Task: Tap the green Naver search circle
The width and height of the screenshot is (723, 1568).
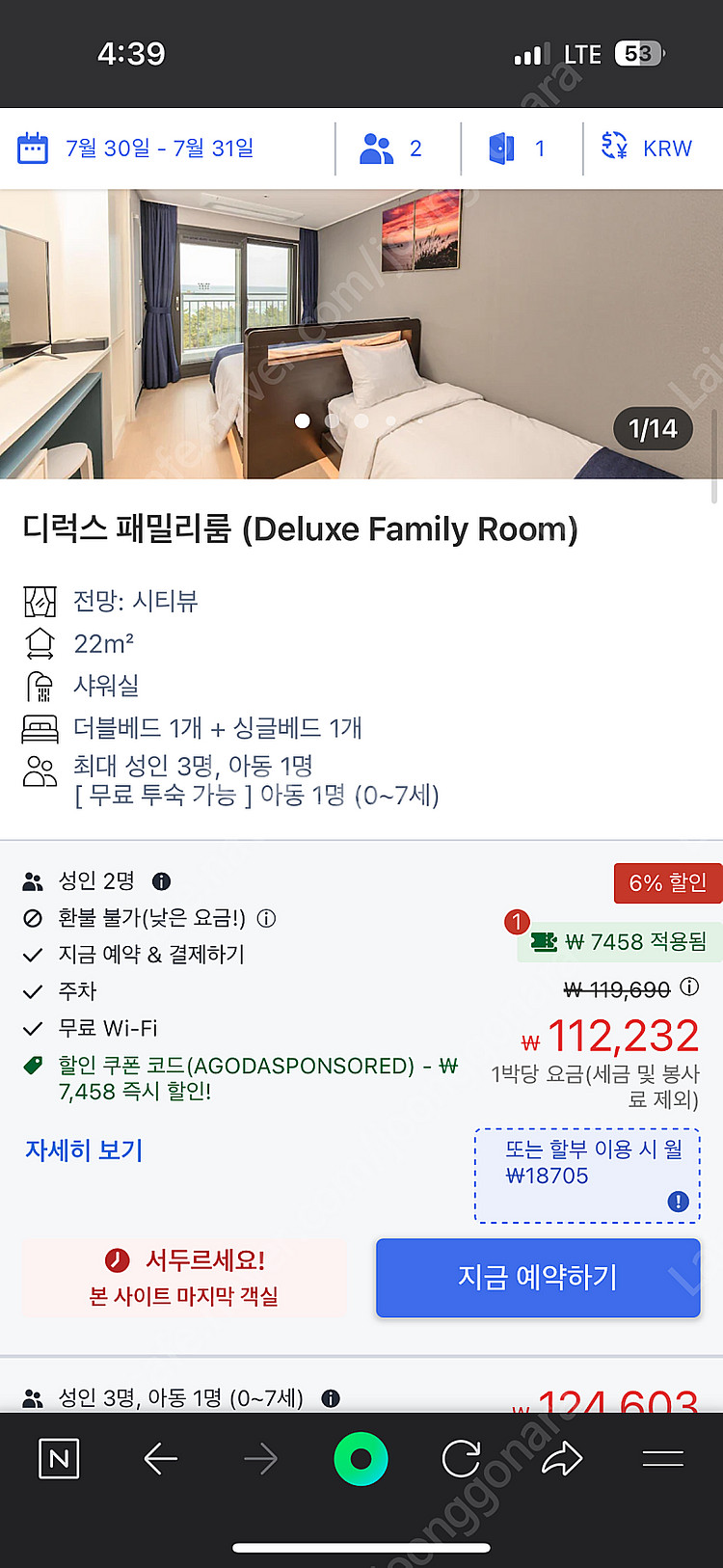Action: pos(361,1458)
